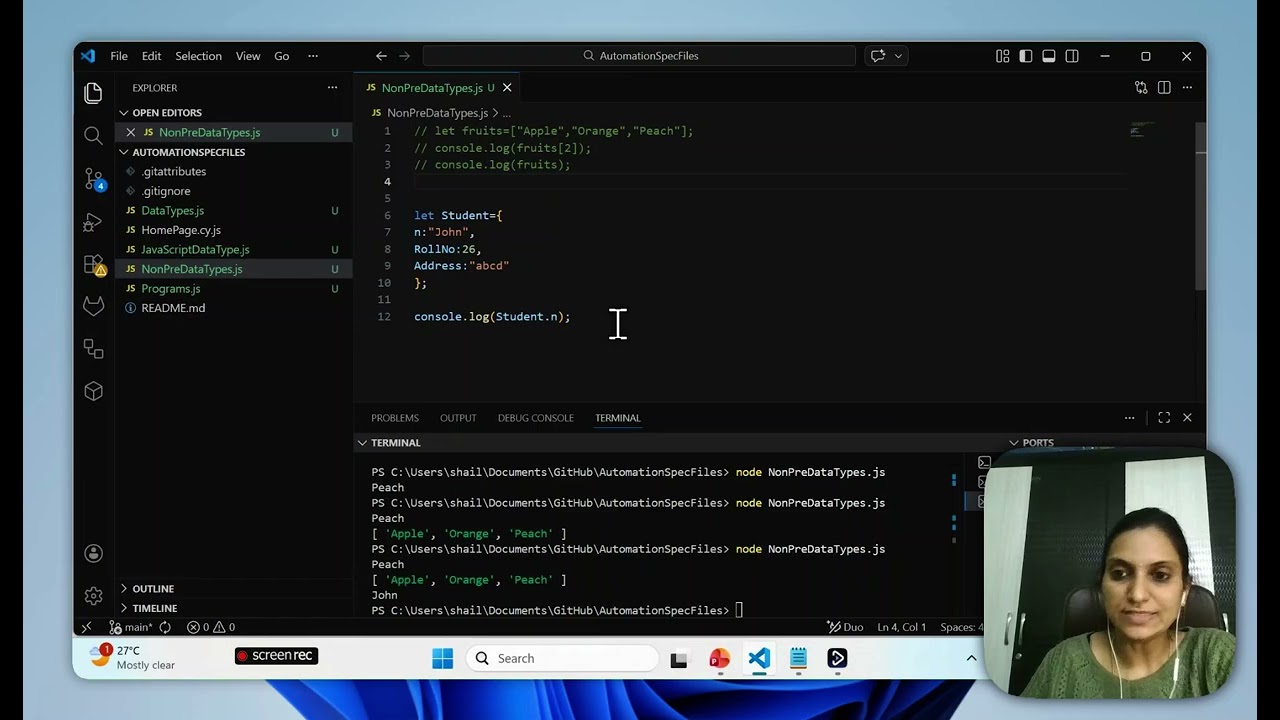Screen dimensions: 1280x720
Task: Open DataTypes.js in the file tree
Action: pos(172,210)
